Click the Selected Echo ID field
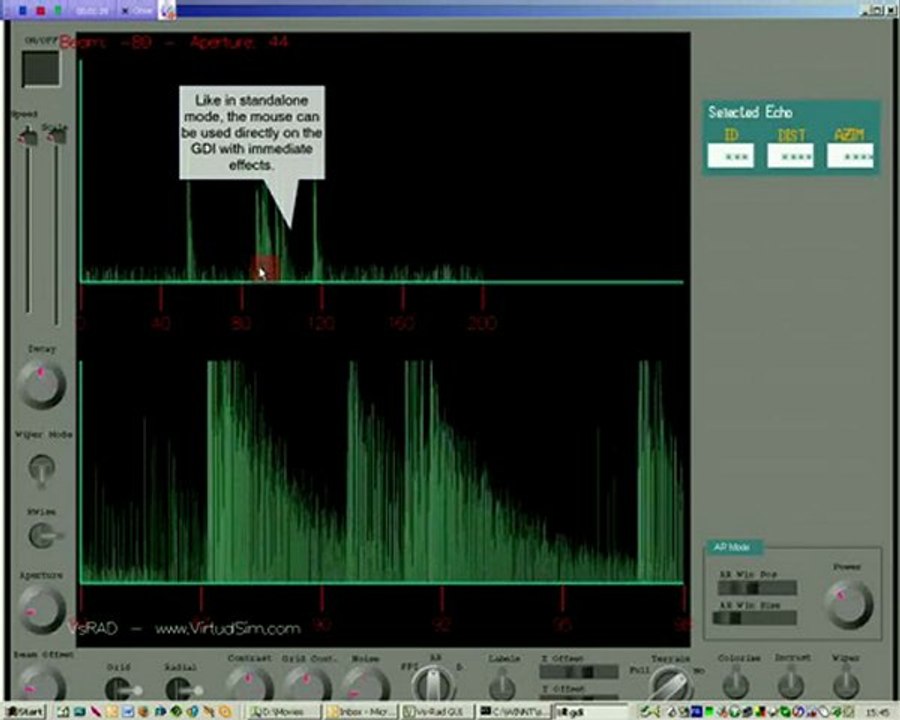The width and height of the screenshot is (900, 720). [731, 156]
